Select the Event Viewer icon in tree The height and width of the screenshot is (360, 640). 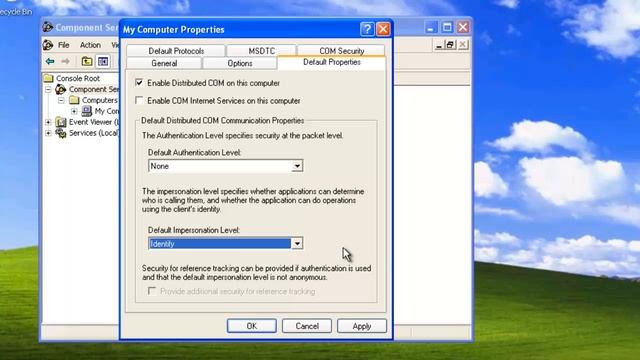(61, 122)
